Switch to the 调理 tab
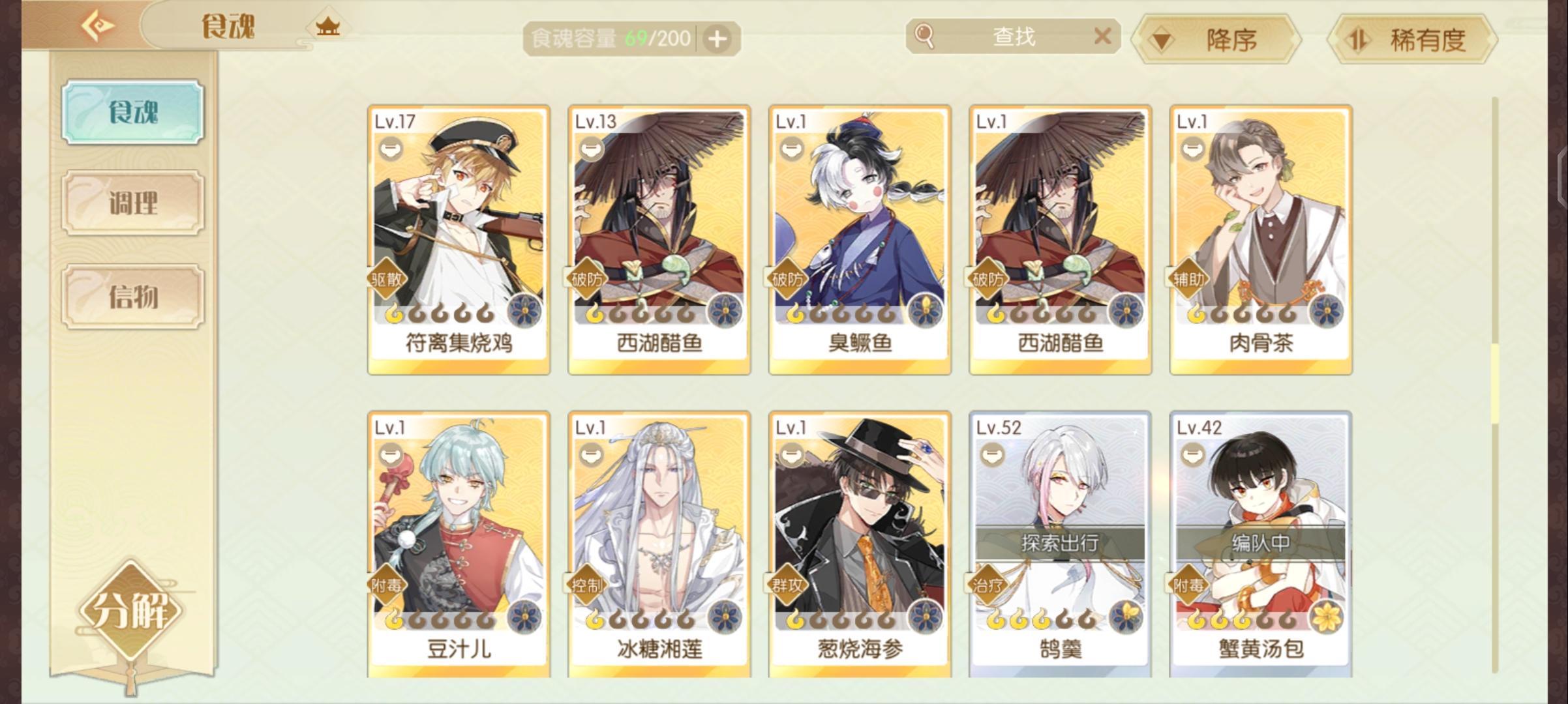Viewport: 1568px width, 704px height. [133, 203]
